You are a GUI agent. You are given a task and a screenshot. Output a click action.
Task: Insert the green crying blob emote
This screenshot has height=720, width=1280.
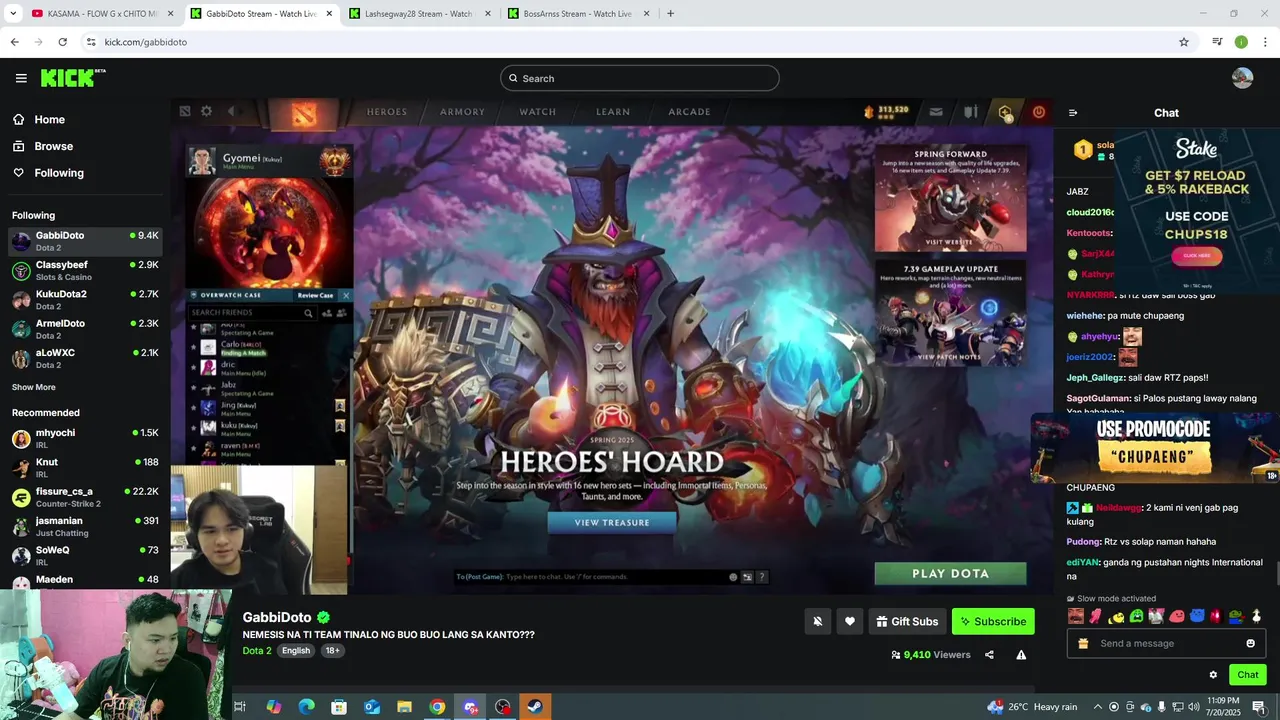tap(1136, 616)
